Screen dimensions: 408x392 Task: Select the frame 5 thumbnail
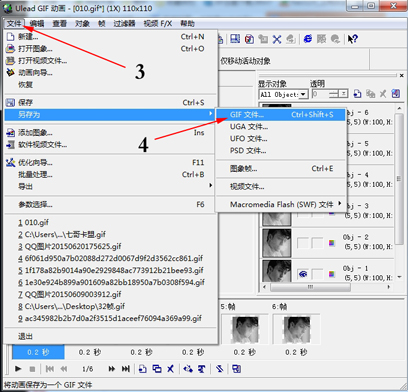[x=245, y=329]
